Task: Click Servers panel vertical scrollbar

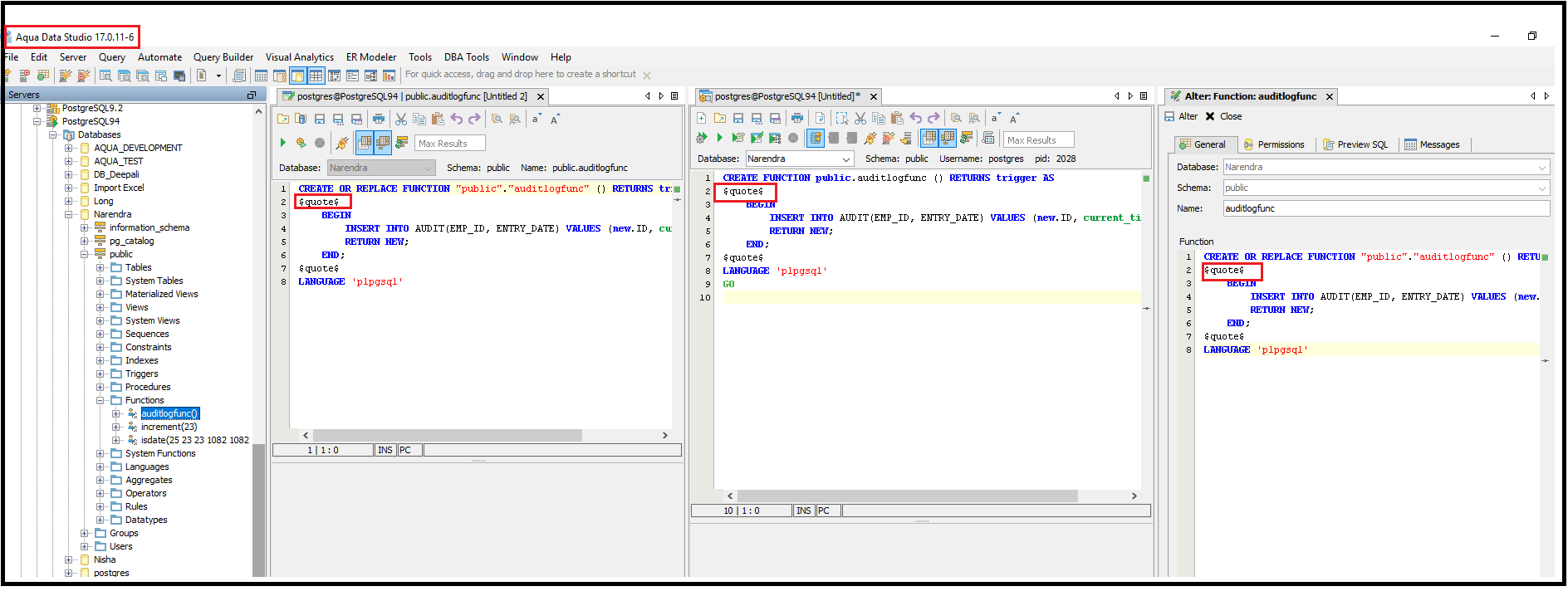Action: point(258,510)
